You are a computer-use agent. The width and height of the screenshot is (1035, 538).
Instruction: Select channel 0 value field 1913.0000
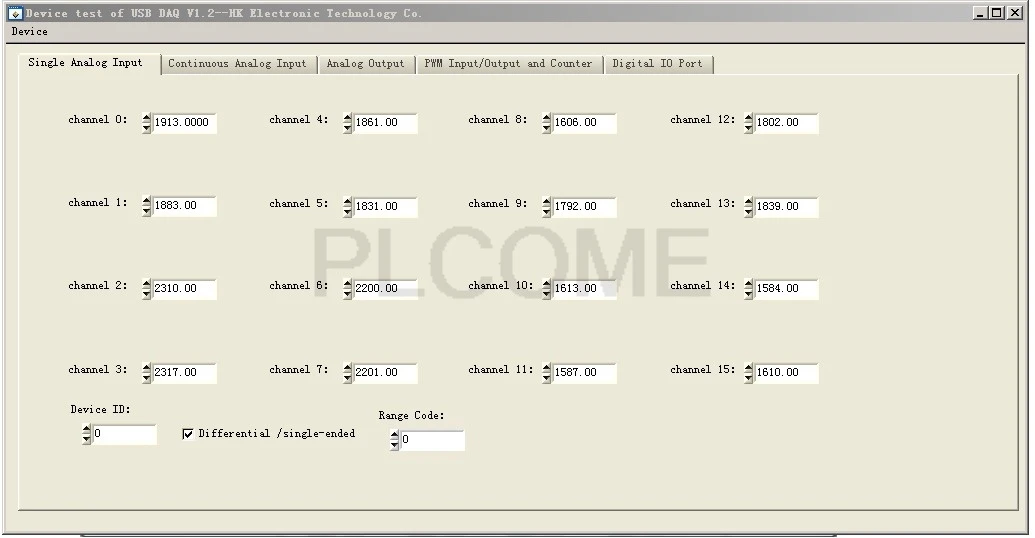tap(184, 123)
